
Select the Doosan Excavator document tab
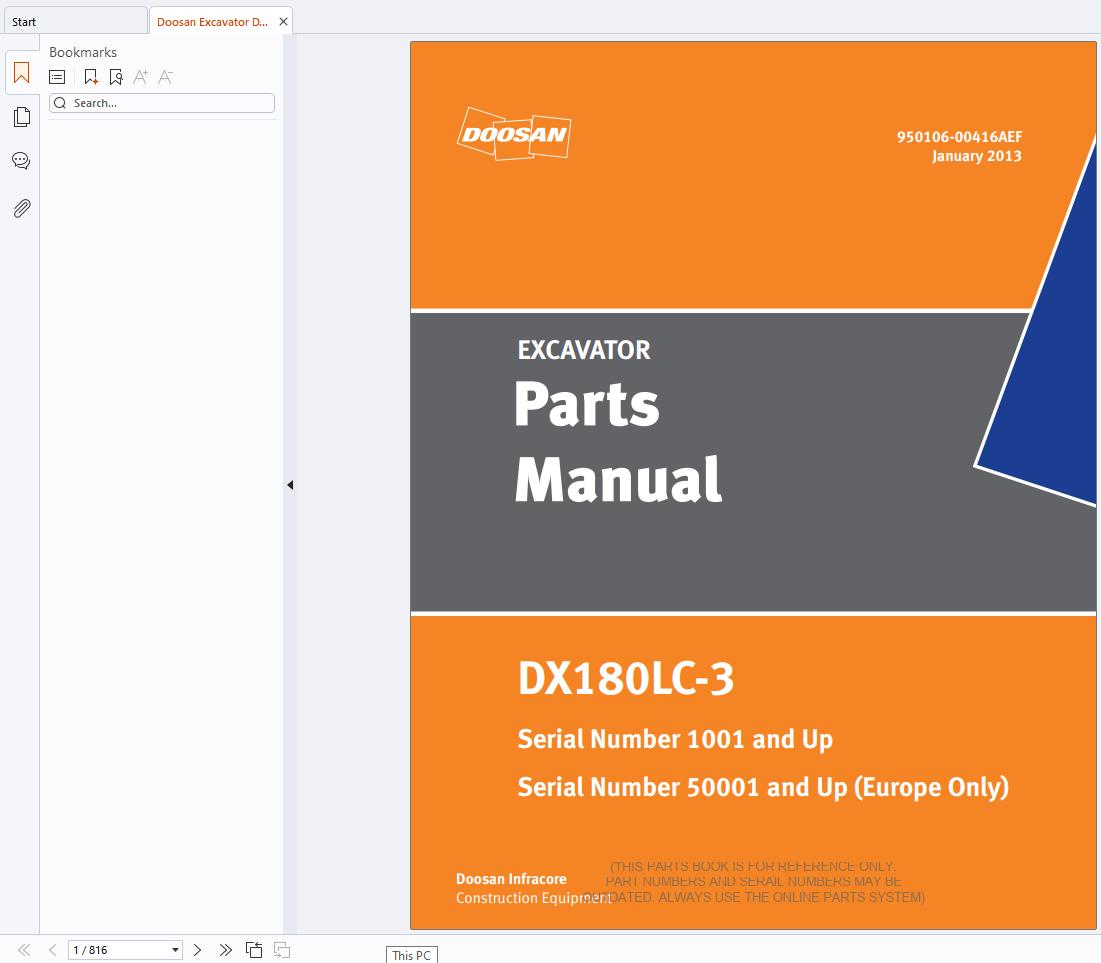(212, 22)
